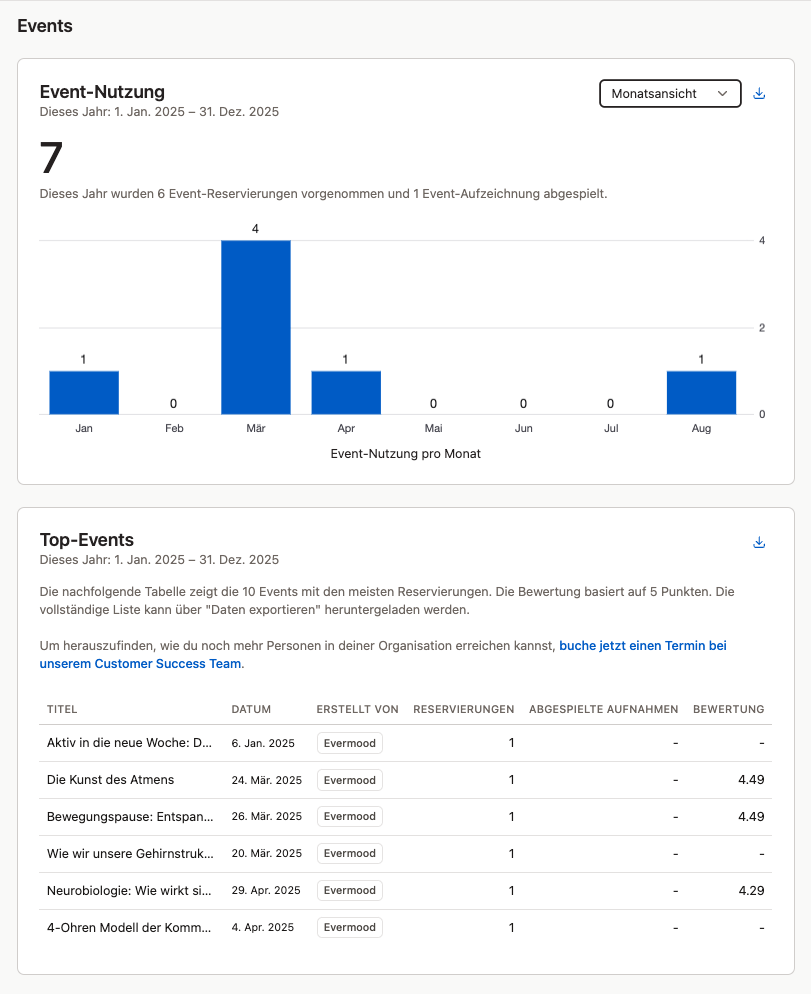Click the January bar in the chart

click(x=84, y=392)
